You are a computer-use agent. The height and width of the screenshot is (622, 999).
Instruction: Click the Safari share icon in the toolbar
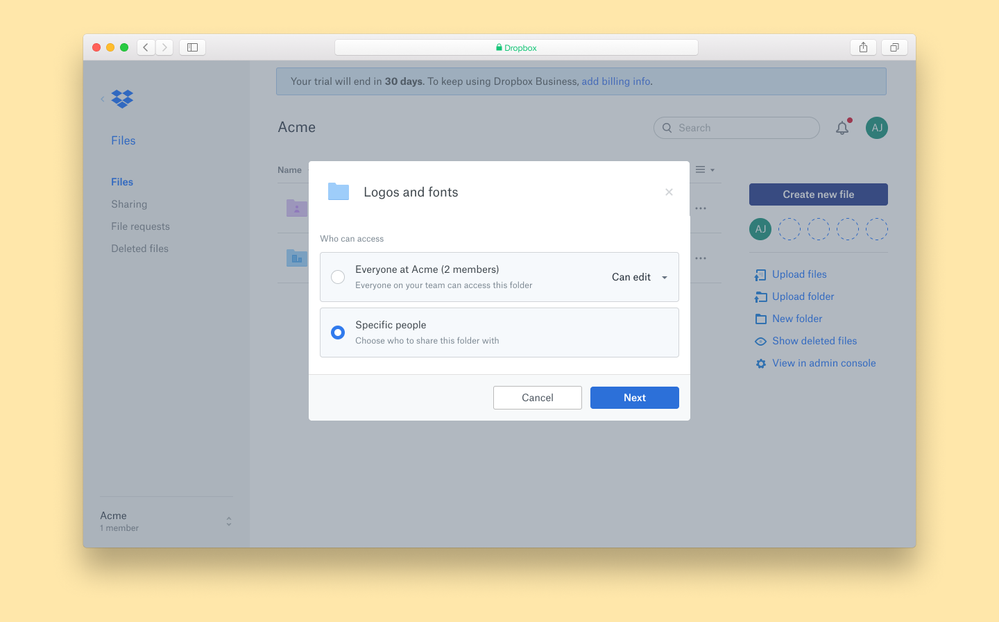tap(862, 46)
